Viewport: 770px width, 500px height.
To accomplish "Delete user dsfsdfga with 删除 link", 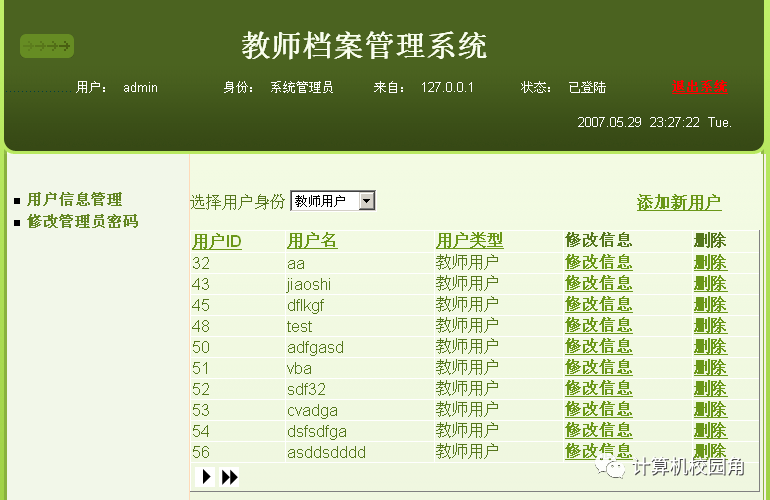I will (710, 431).
